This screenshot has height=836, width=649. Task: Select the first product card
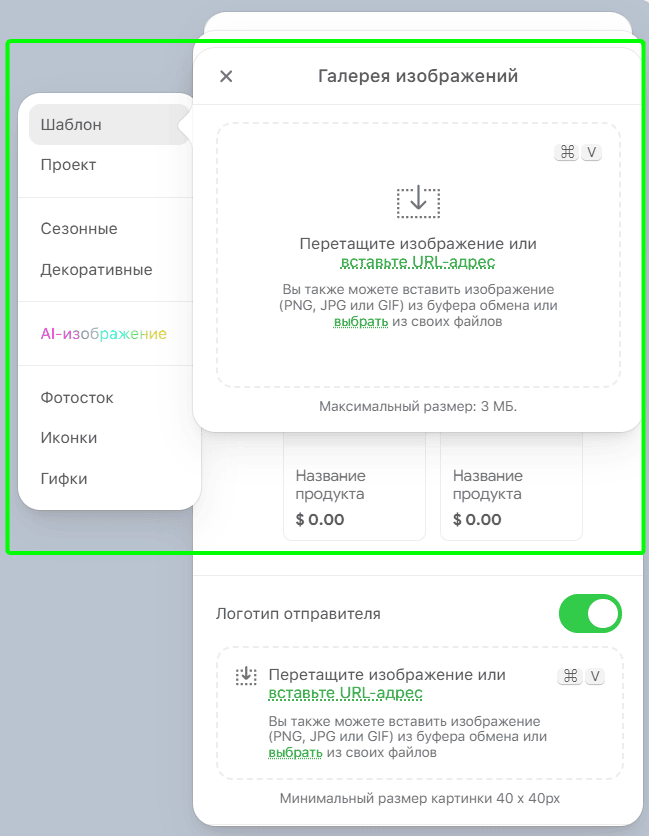[x=354, y=490]
